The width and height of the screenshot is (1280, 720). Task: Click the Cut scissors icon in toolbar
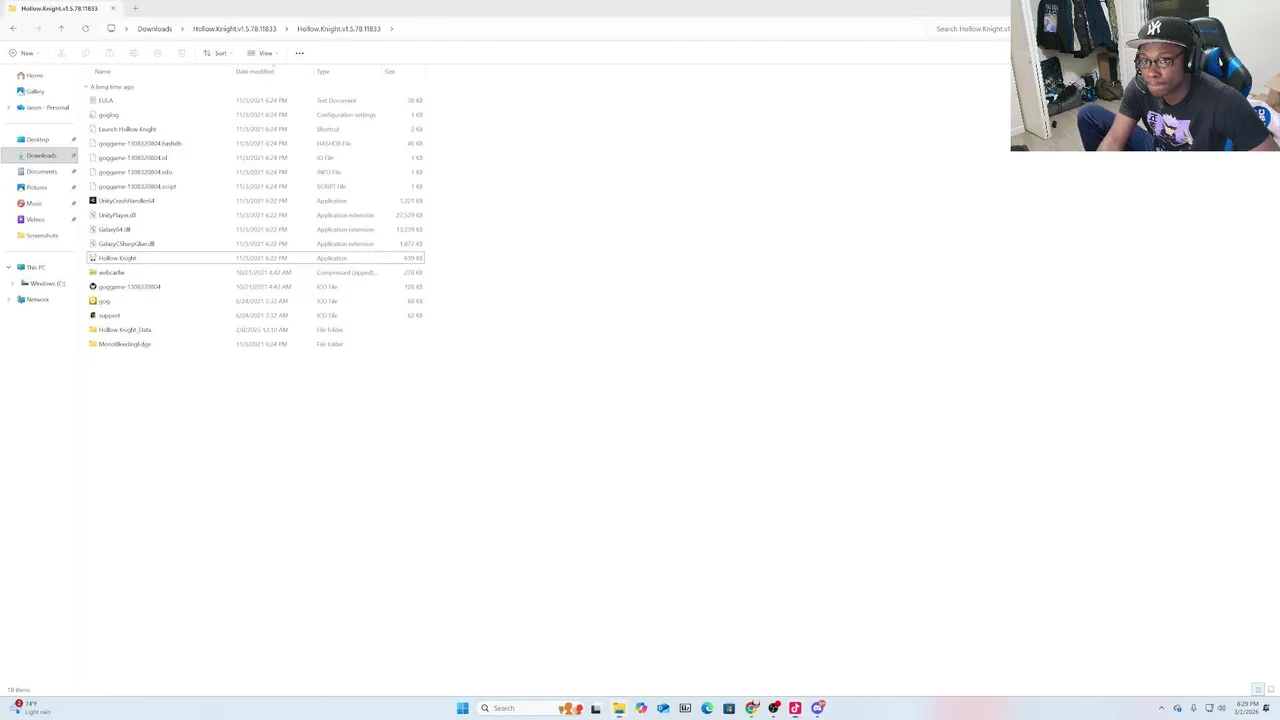tap(61, 53)
